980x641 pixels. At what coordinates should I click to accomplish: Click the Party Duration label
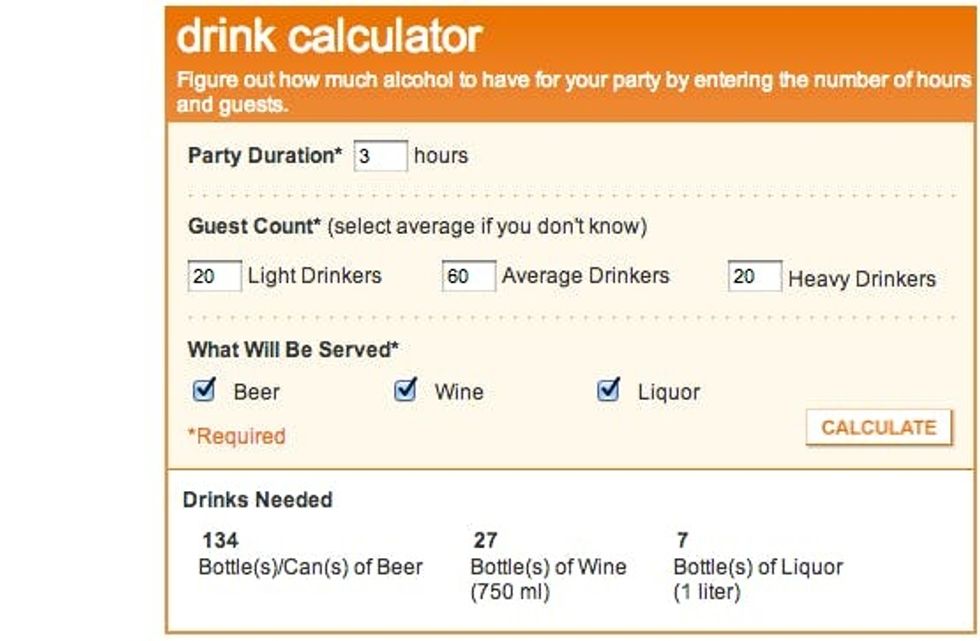(265, 156)
